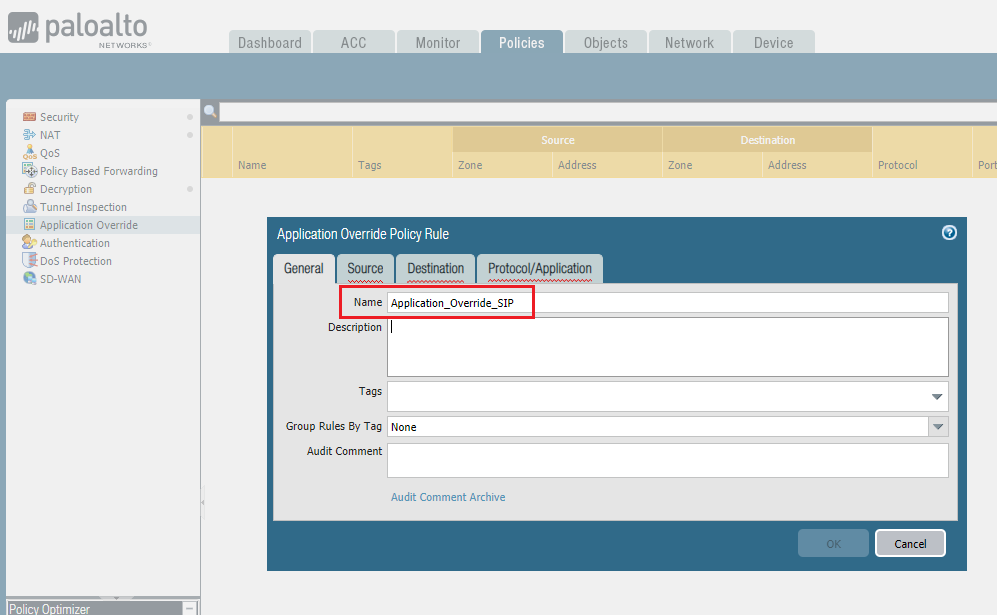Click the Policy Optimizer panel title
The height and width of the screenshot is (616, 997).
(50, 608)
